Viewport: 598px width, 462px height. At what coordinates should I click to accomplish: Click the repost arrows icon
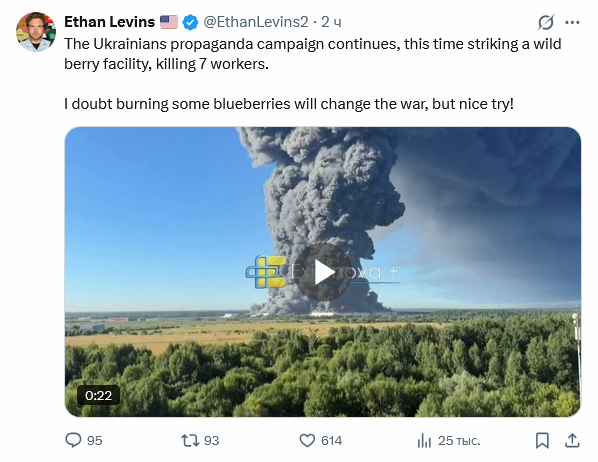[x=190, y=440]
